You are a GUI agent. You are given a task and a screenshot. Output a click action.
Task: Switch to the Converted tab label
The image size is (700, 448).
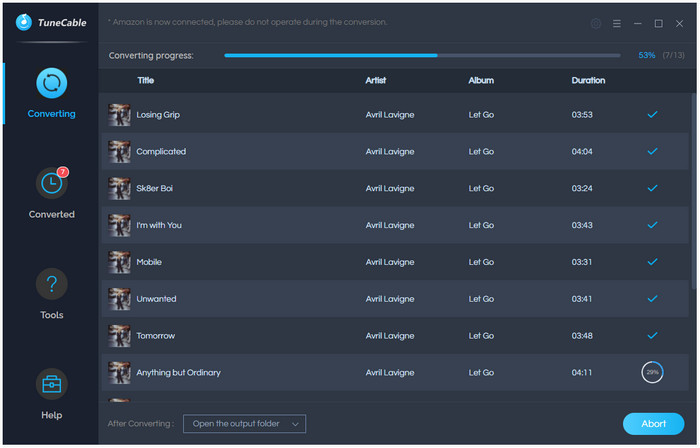pos(51,214)
